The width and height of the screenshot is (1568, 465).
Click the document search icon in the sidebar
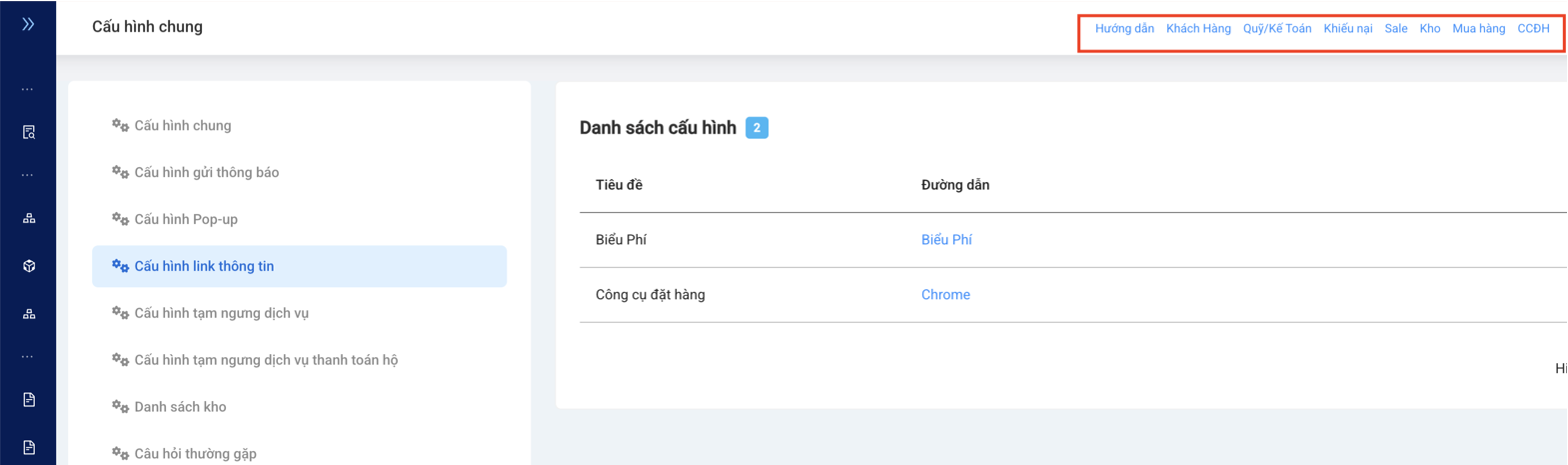coord(28,132)
